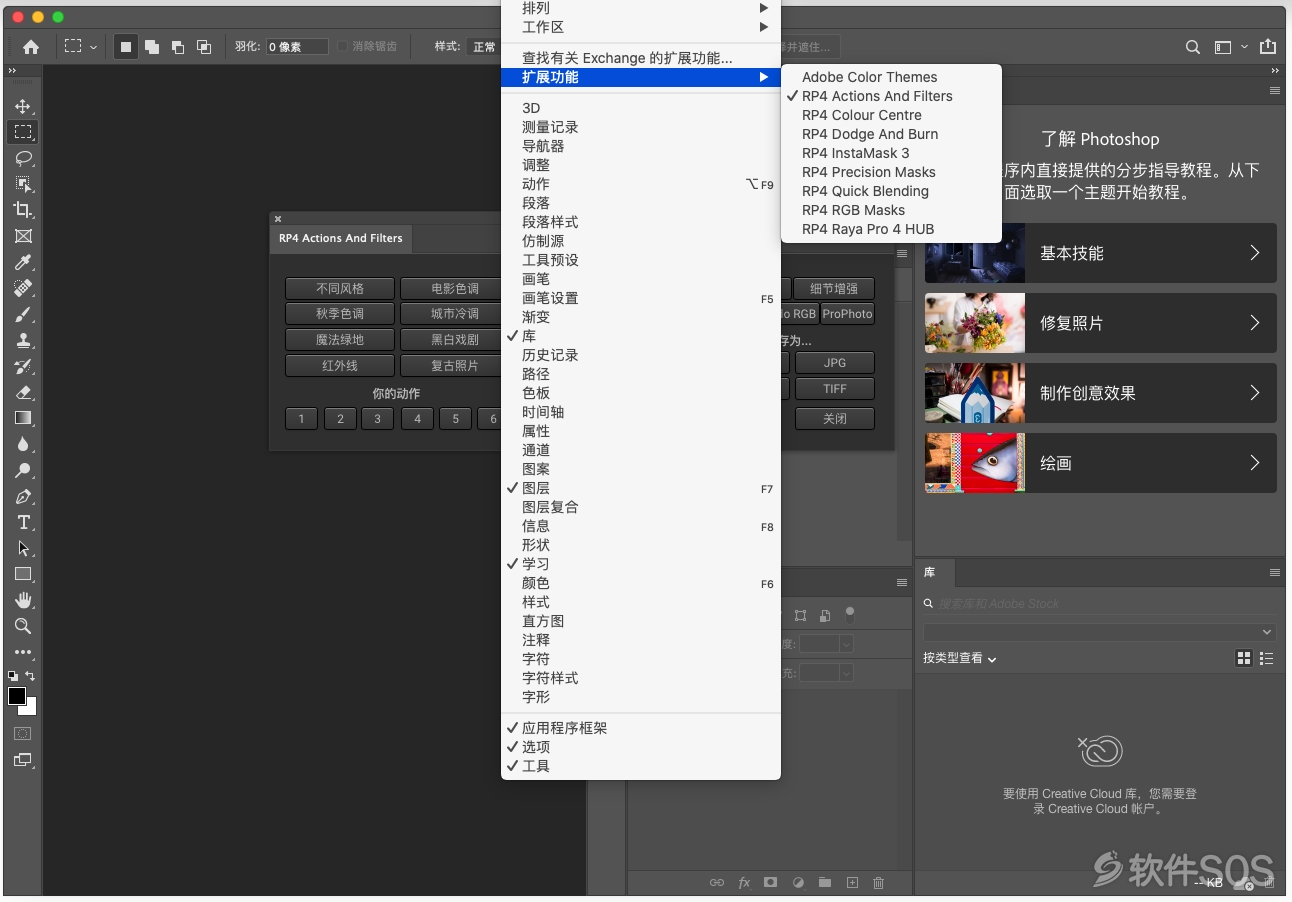Select the Object Selection tool
1292x902 pixels.
pyautogui.click(x=23, y=184)
